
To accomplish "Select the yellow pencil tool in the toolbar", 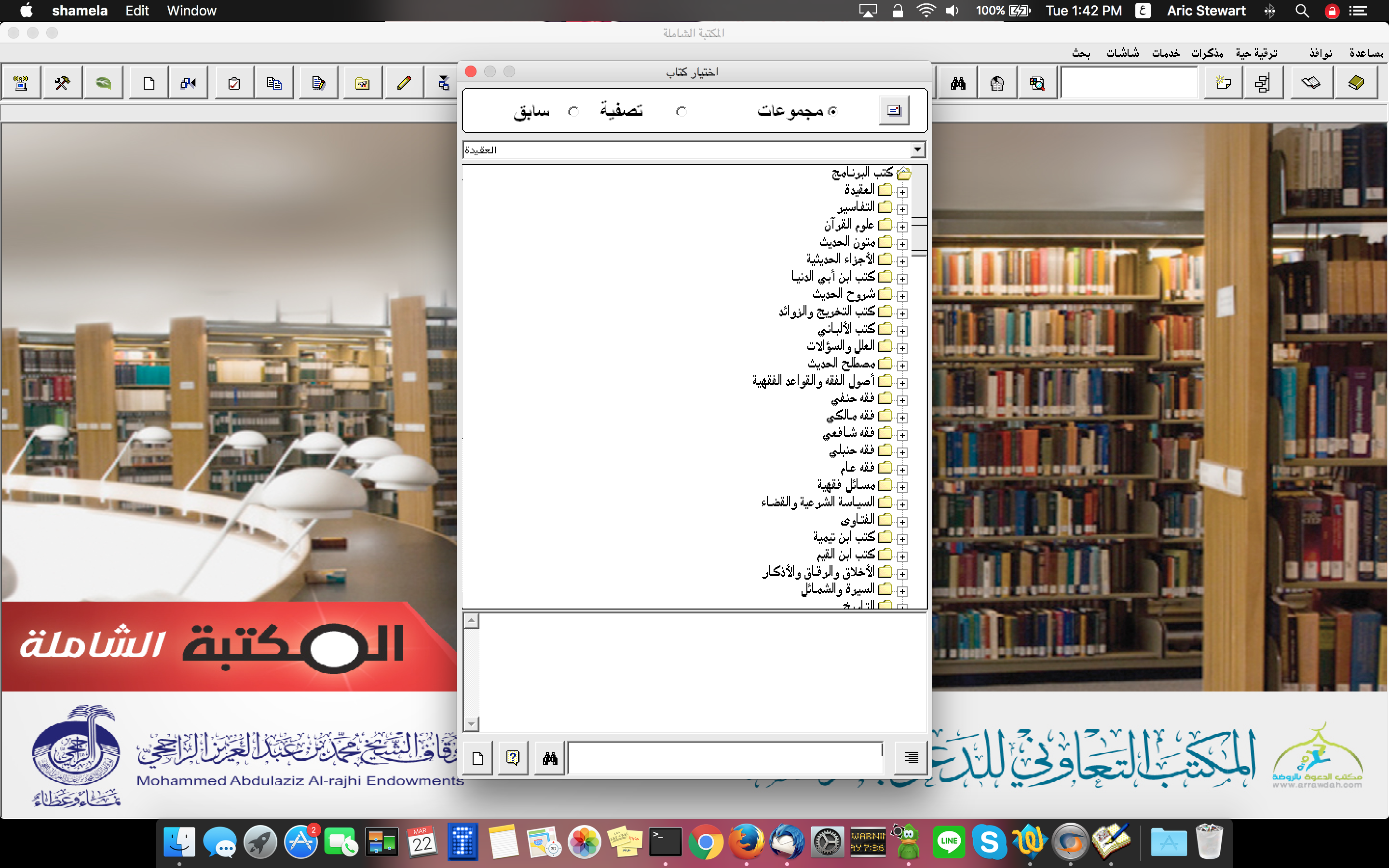I will coord(404,82).
